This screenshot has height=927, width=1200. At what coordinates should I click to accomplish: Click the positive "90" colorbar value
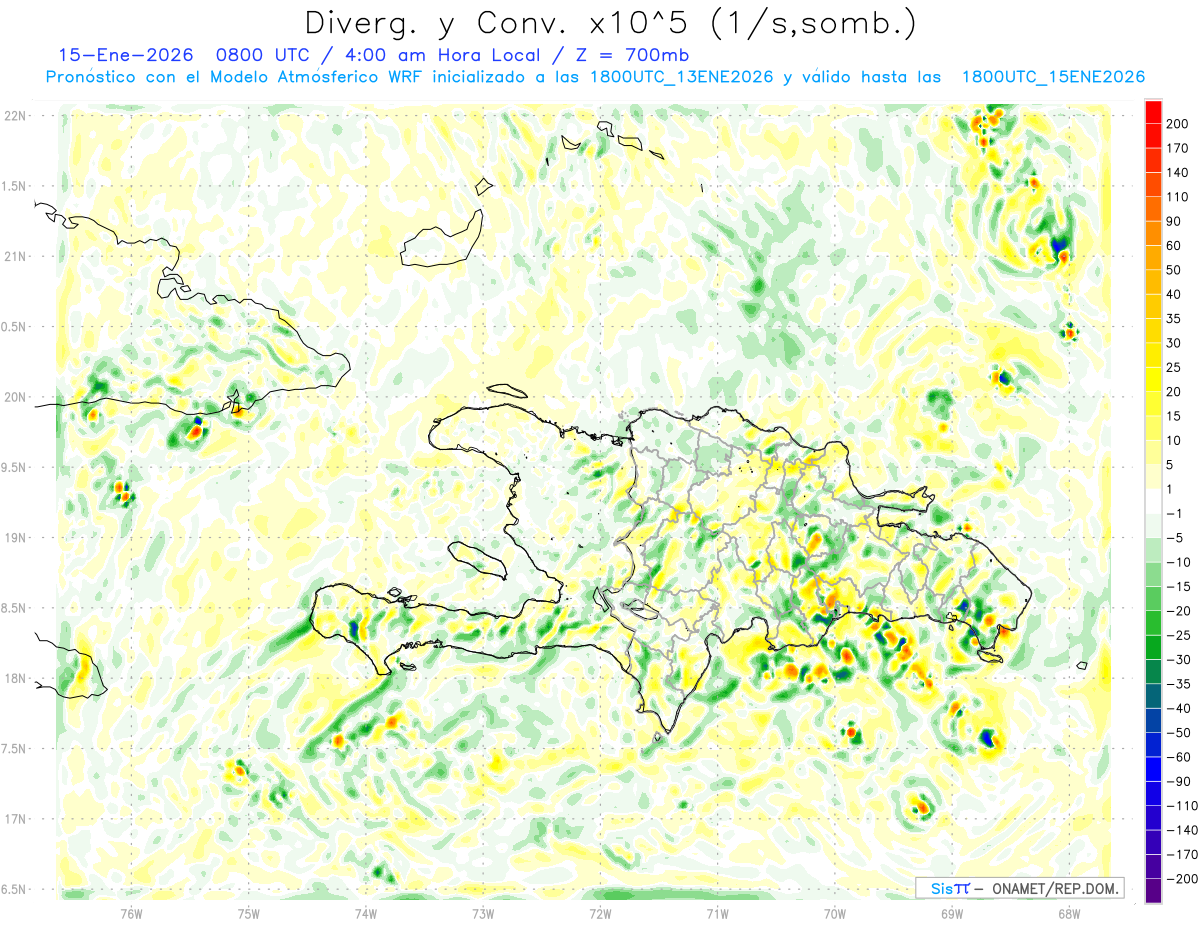click(x=1173, y=221)
